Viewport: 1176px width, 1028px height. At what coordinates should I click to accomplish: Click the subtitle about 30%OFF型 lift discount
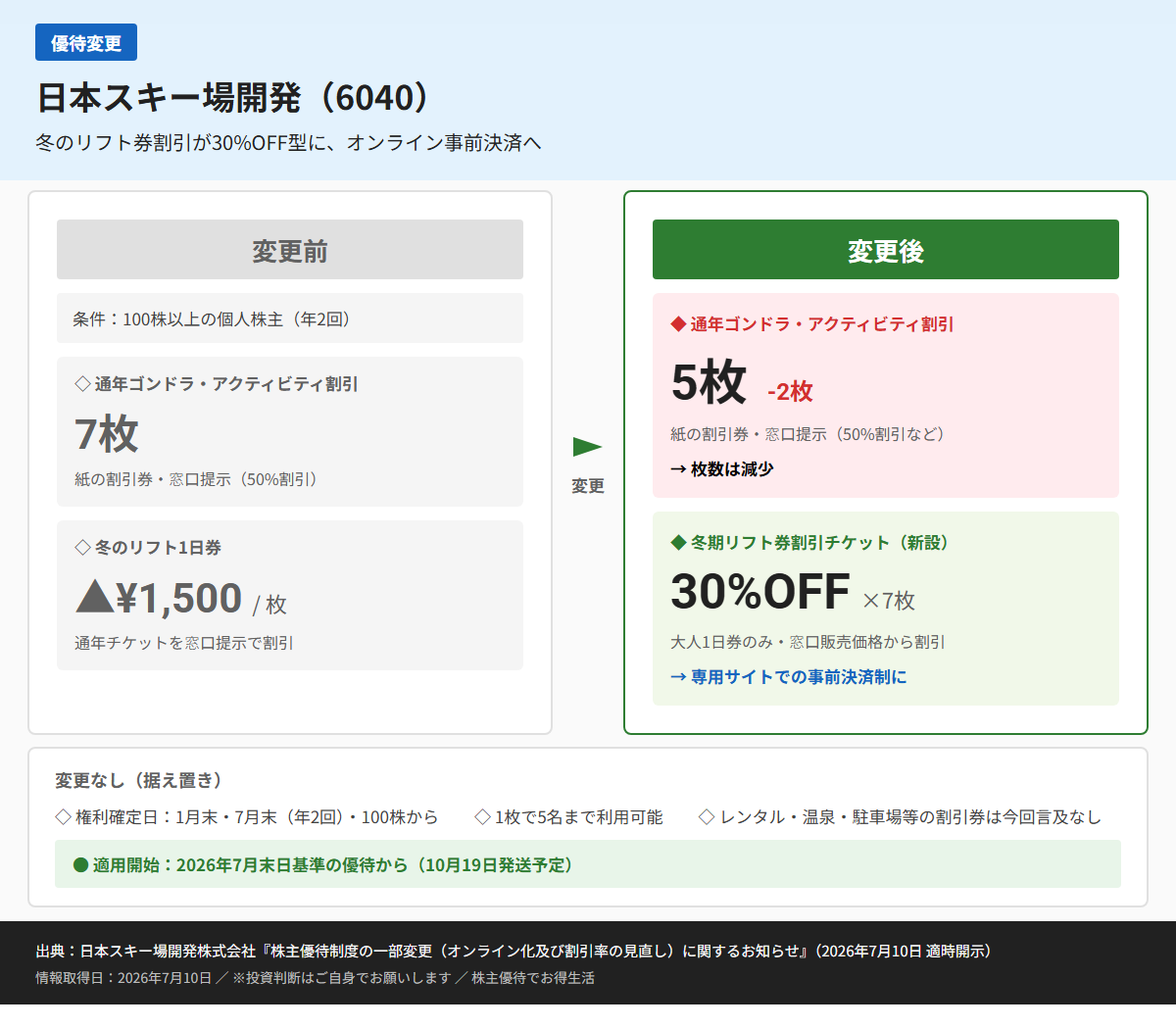[x=288, y=143]
